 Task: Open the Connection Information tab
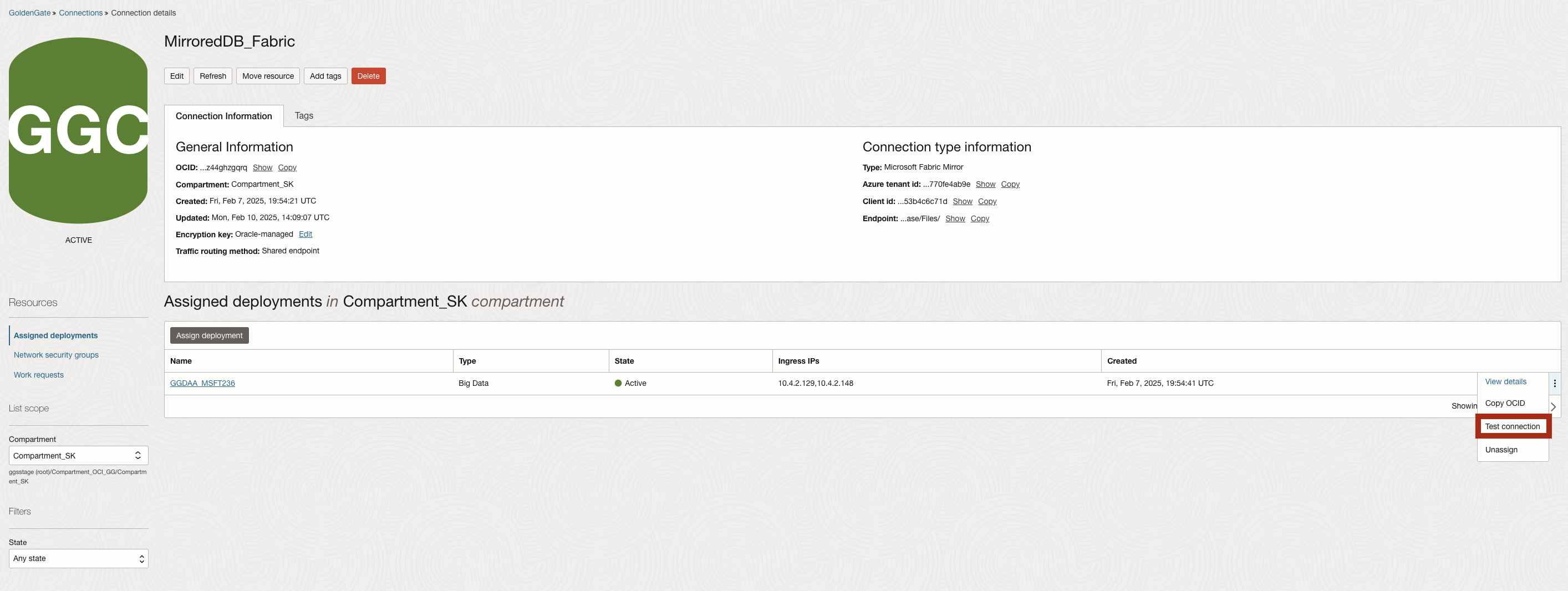223,116
